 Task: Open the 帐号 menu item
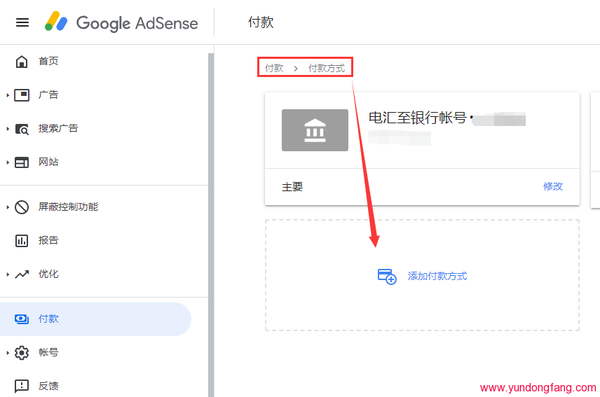tap(48, 353)
